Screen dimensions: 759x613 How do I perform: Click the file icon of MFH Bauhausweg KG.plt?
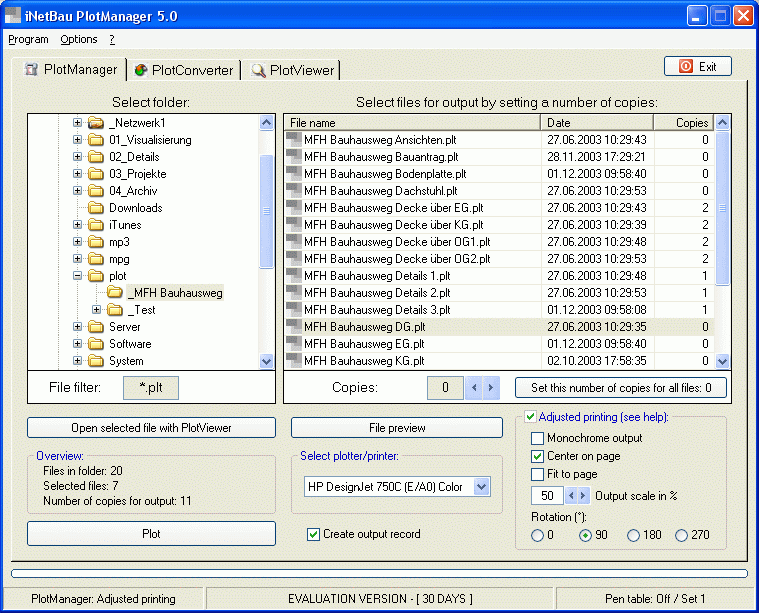tap(294, 360)
